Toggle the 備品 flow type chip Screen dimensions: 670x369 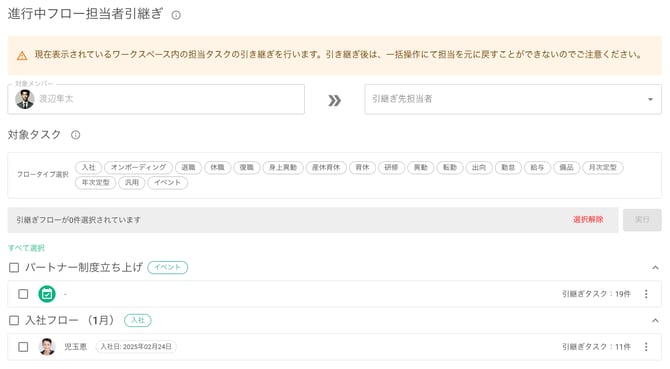567,167
